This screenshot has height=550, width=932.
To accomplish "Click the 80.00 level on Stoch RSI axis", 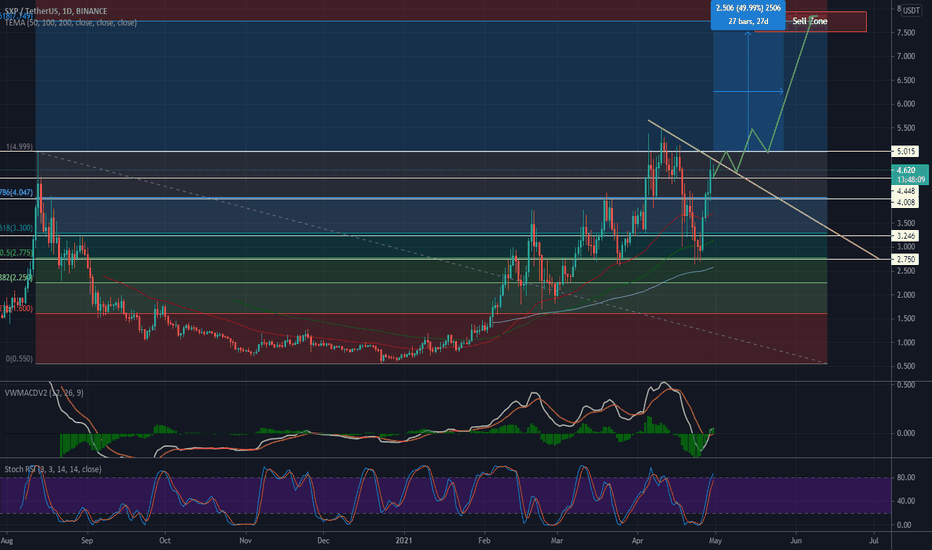I will tap(905, 477).
